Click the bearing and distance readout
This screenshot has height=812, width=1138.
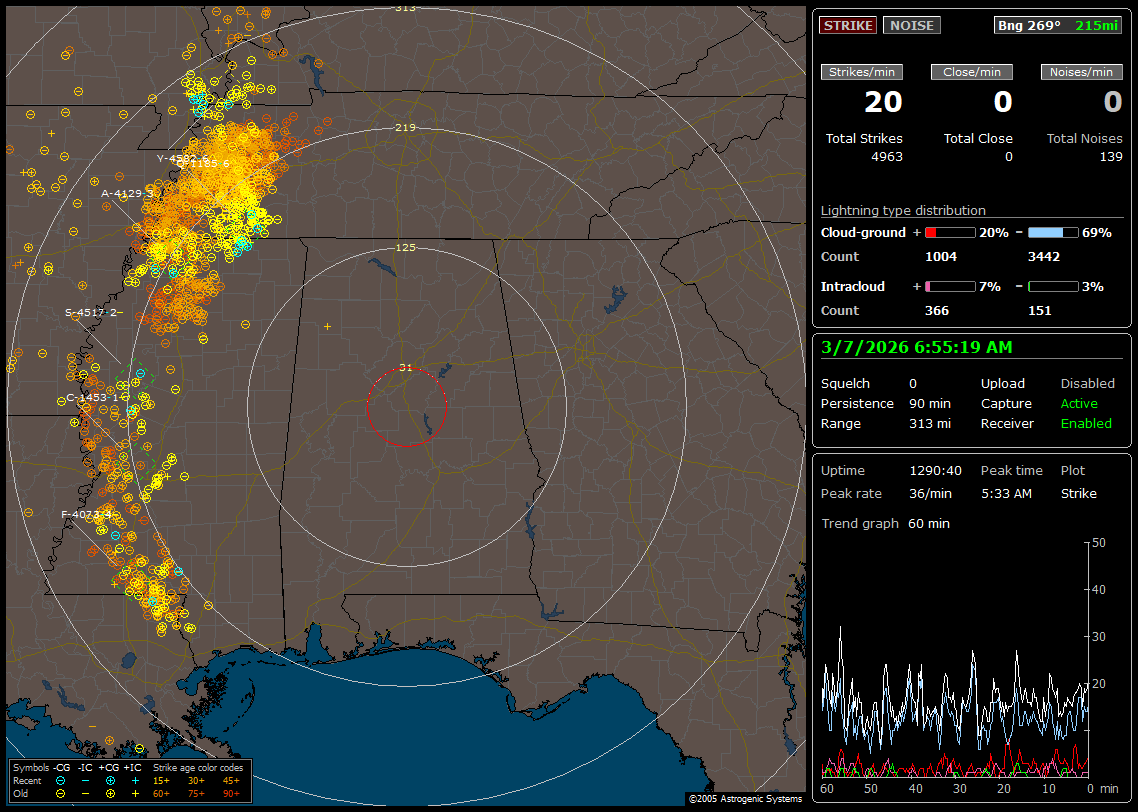tap(1058, 26)
